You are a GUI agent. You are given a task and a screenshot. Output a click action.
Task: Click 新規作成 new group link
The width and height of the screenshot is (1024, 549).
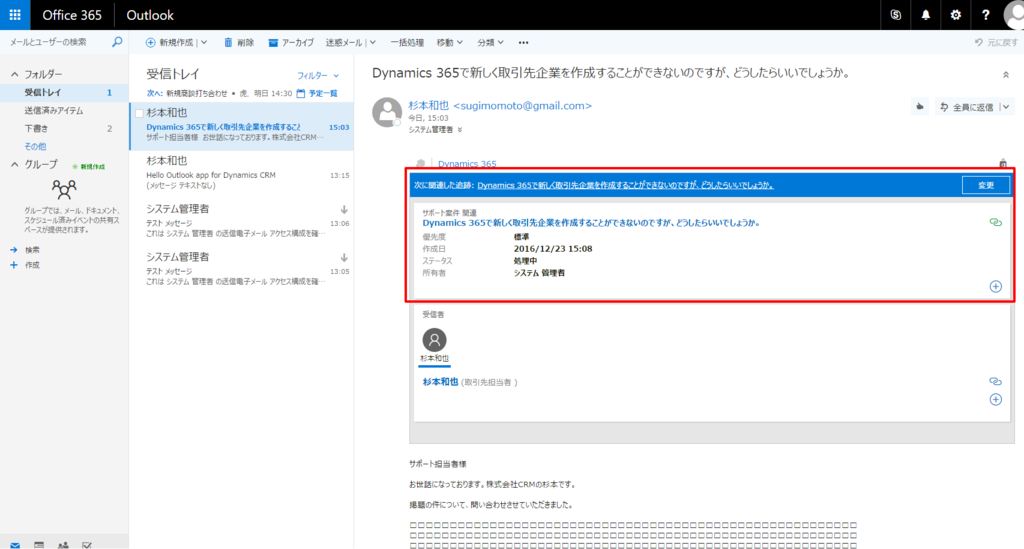(89, 167)
